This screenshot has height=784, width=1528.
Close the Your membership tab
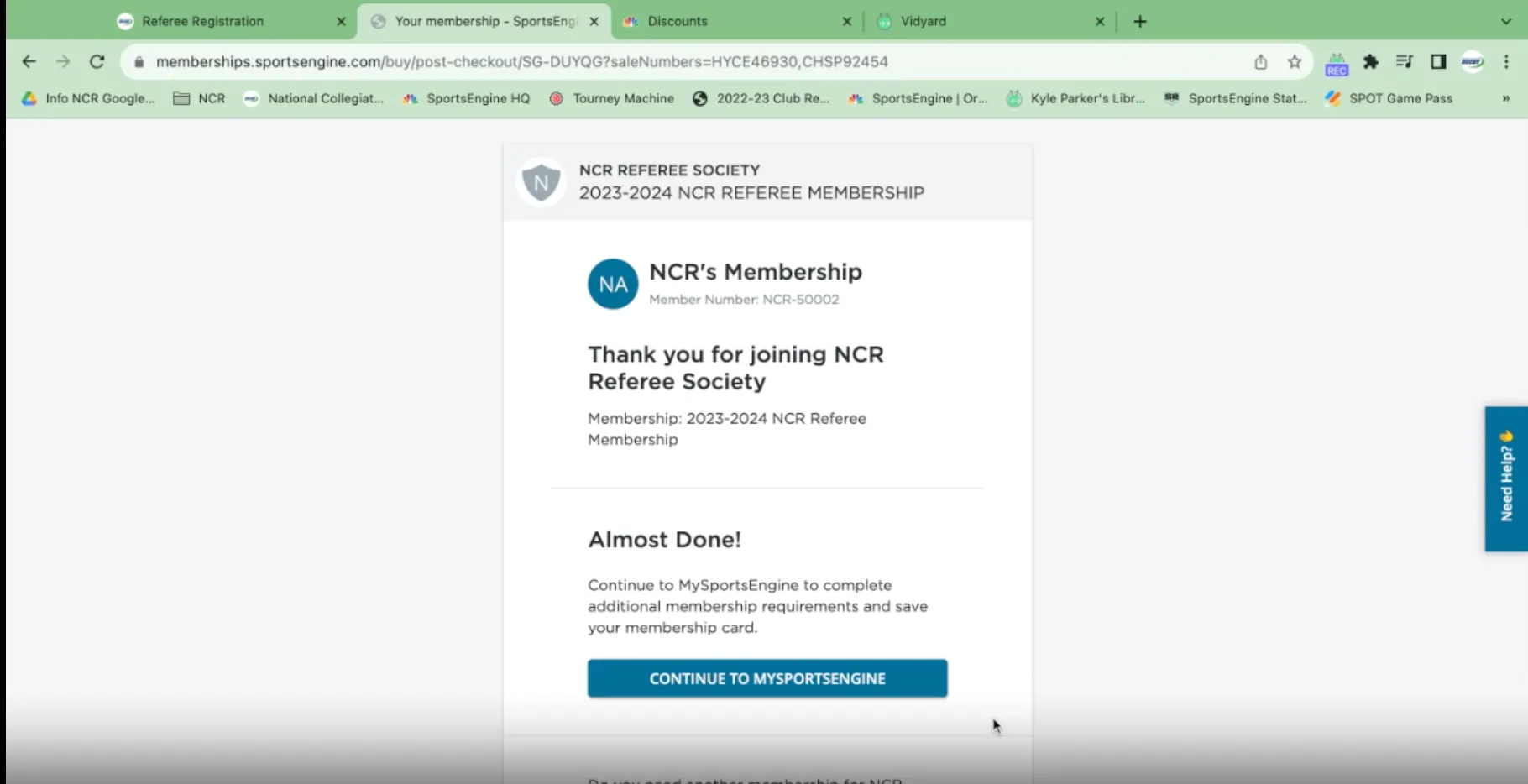(x=594, y=22)
